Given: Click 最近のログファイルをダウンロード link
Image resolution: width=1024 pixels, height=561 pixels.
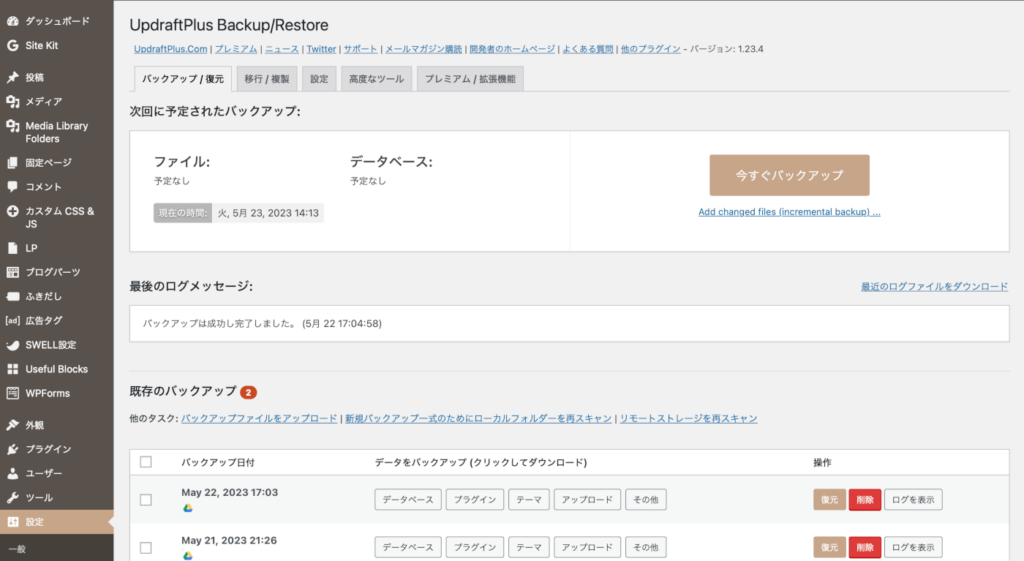Looking at the screenshot, I should [934, 286].
